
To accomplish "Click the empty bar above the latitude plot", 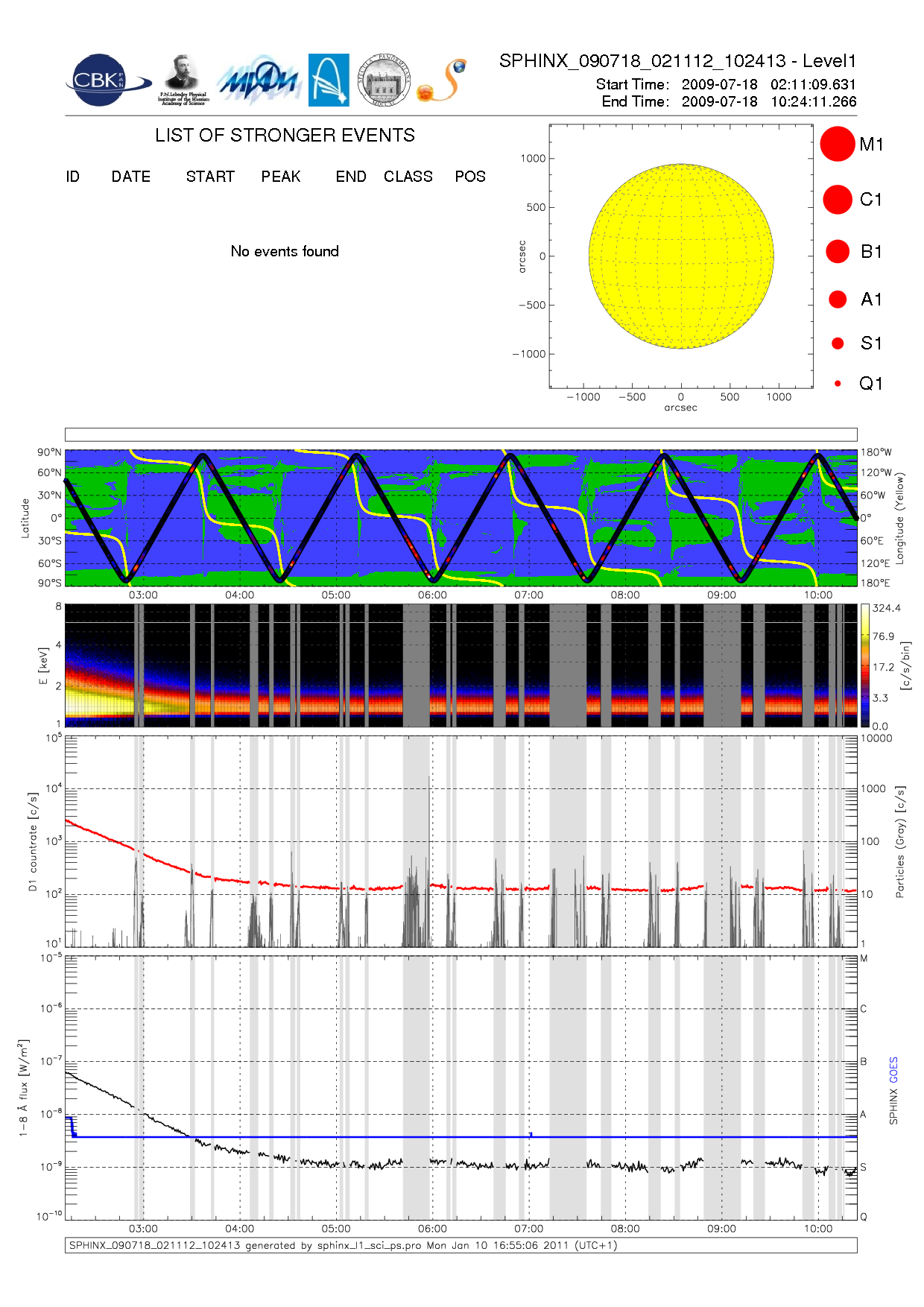I will point(461,434).
